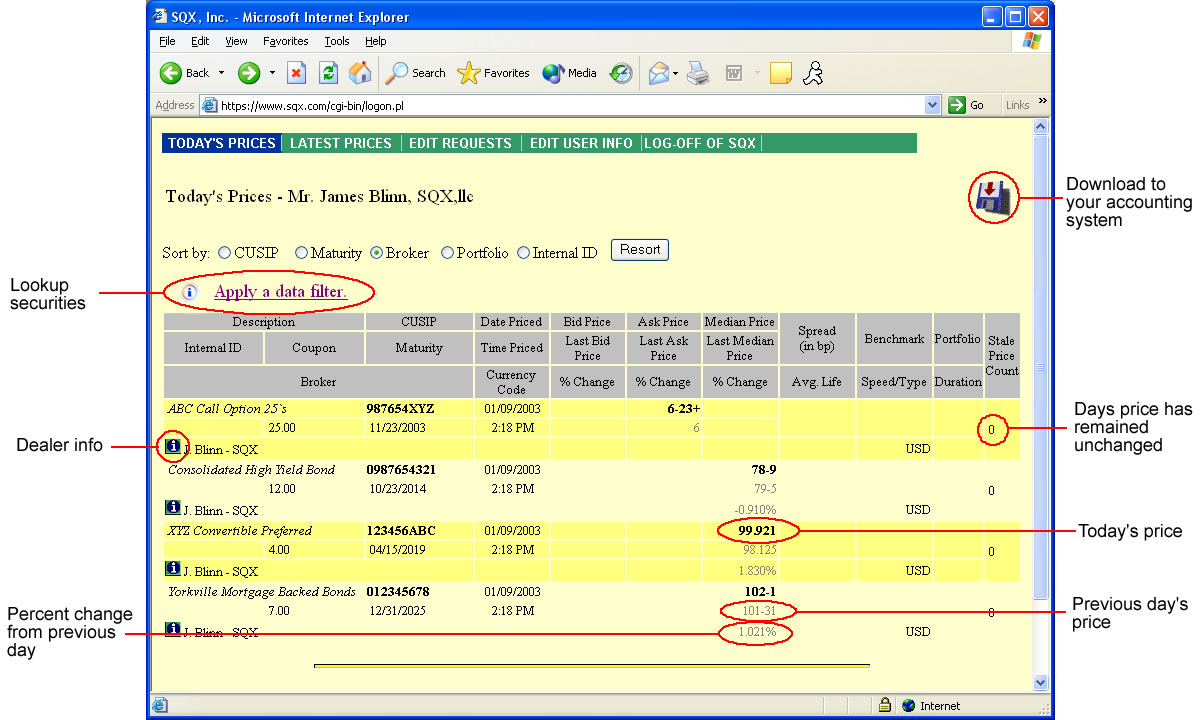Open dealer info icon under Consolidated High Yield Bond
This screenshot has height=720, width=1200.
[173, 507]
